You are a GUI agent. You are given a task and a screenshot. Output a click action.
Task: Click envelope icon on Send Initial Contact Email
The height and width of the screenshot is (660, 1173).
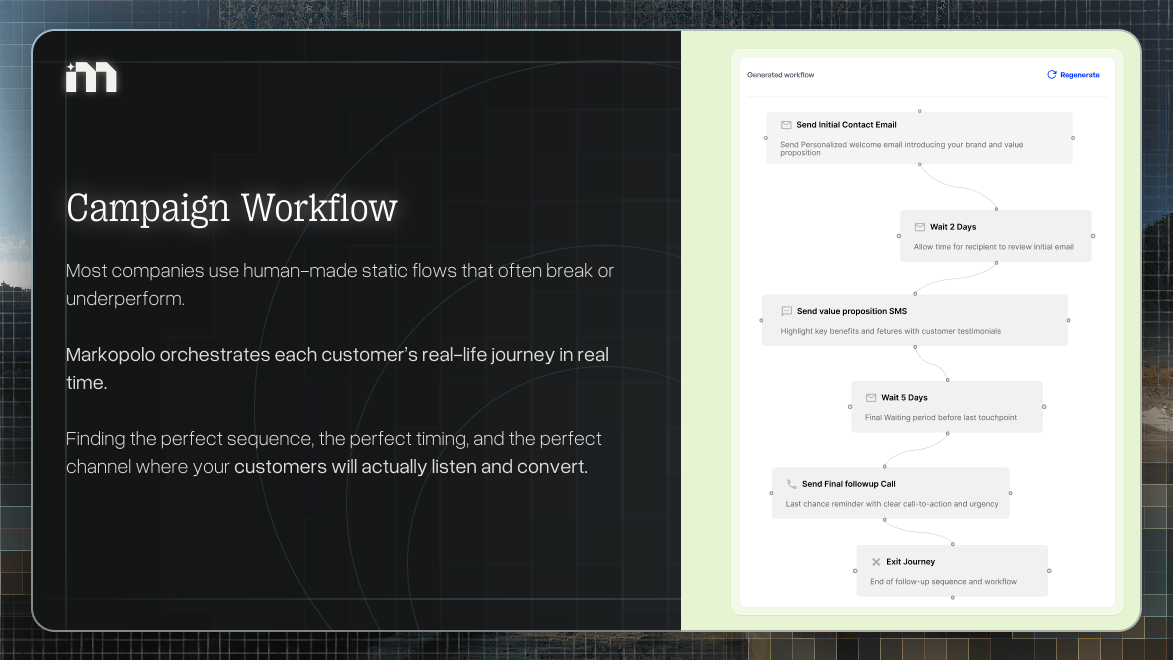pyautogui.click(x=786, y=125)
